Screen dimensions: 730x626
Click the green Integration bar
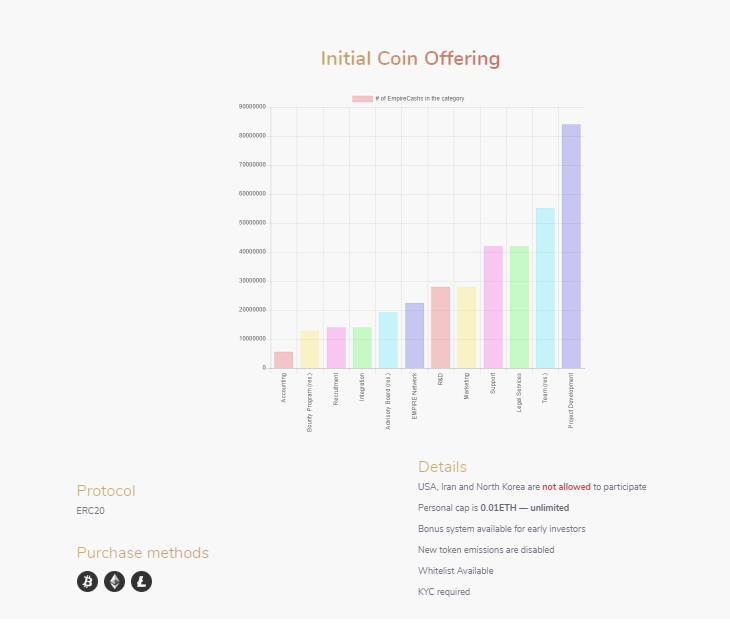(362, 348)
